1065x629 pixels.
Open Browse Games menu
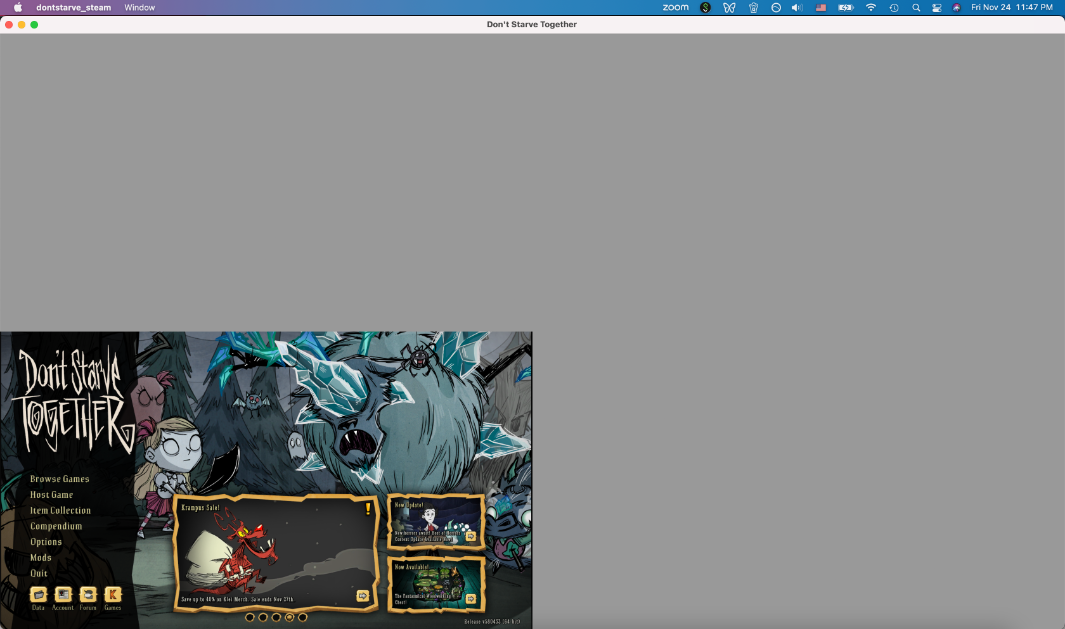[60, 479]
